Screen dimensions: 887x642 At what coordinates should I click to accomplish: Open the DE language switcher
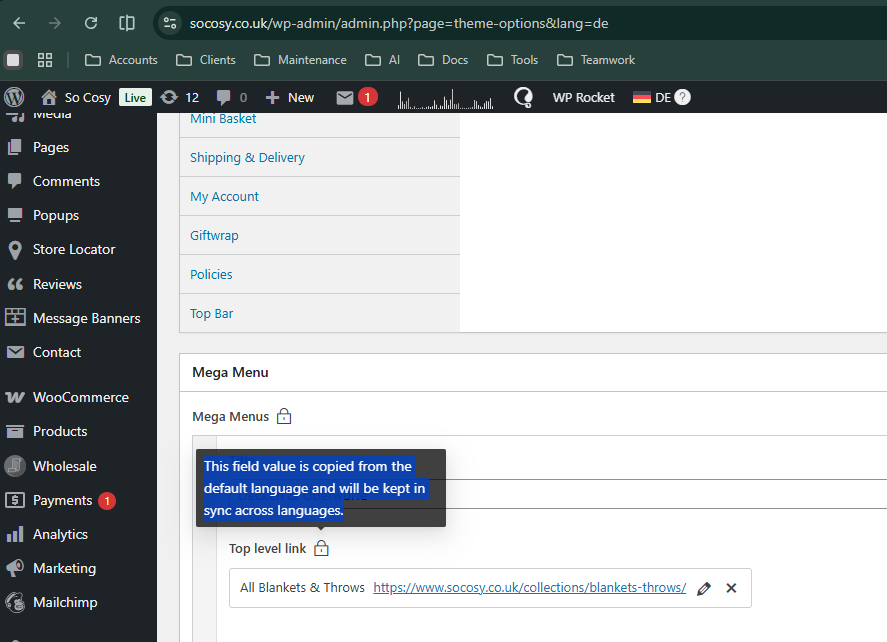(x=661, y=97)
